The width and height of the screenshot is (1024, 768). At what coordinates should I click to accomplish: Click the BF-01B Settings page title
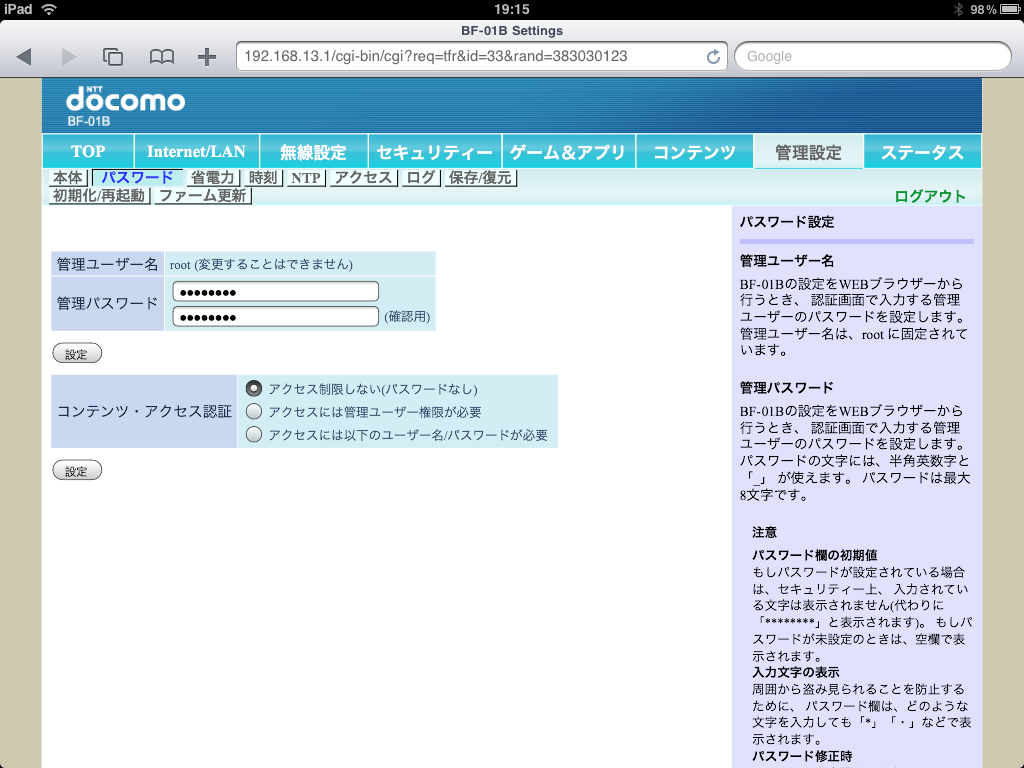512,31
